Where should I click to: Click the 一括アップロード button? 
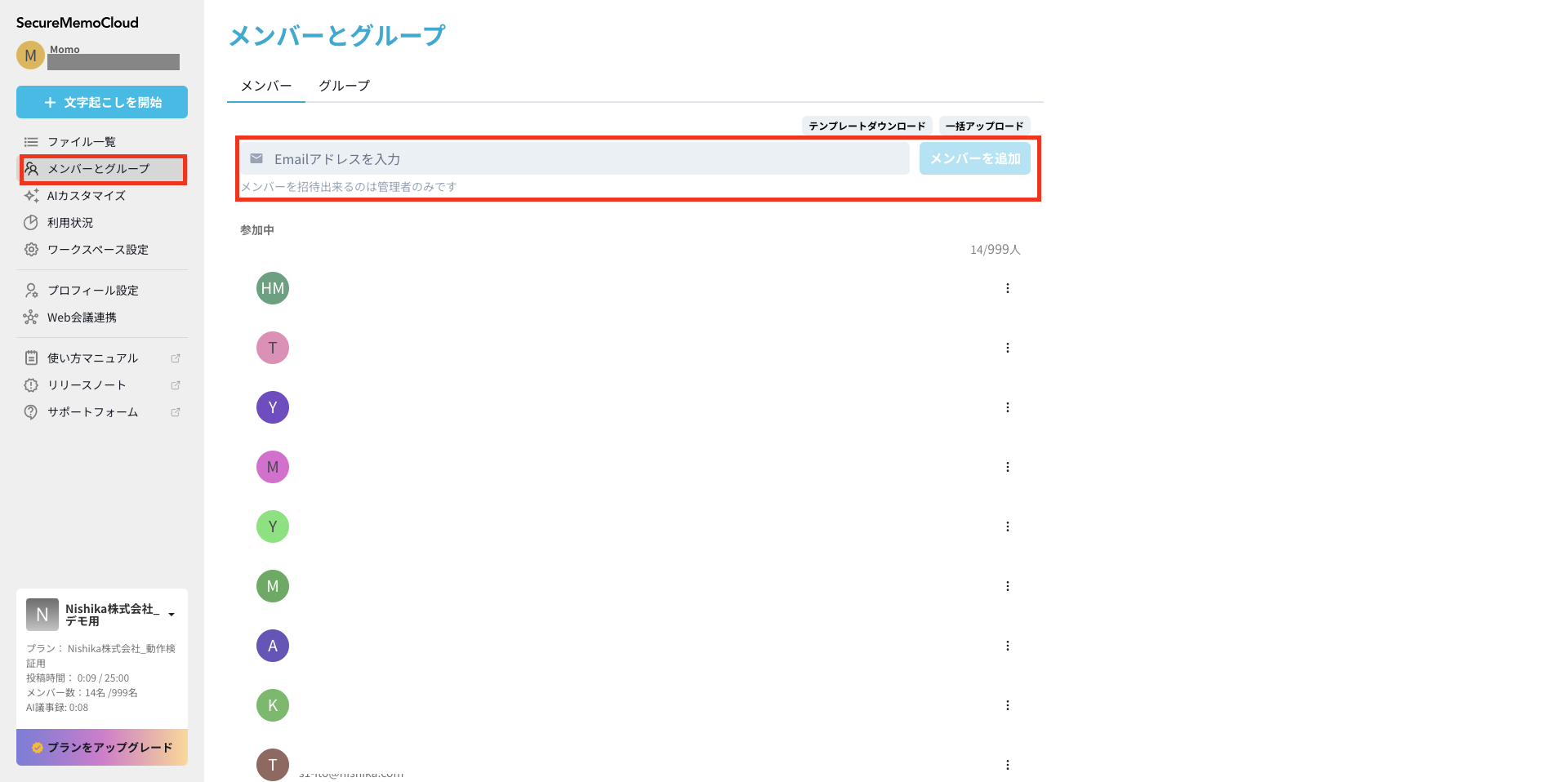984,126
